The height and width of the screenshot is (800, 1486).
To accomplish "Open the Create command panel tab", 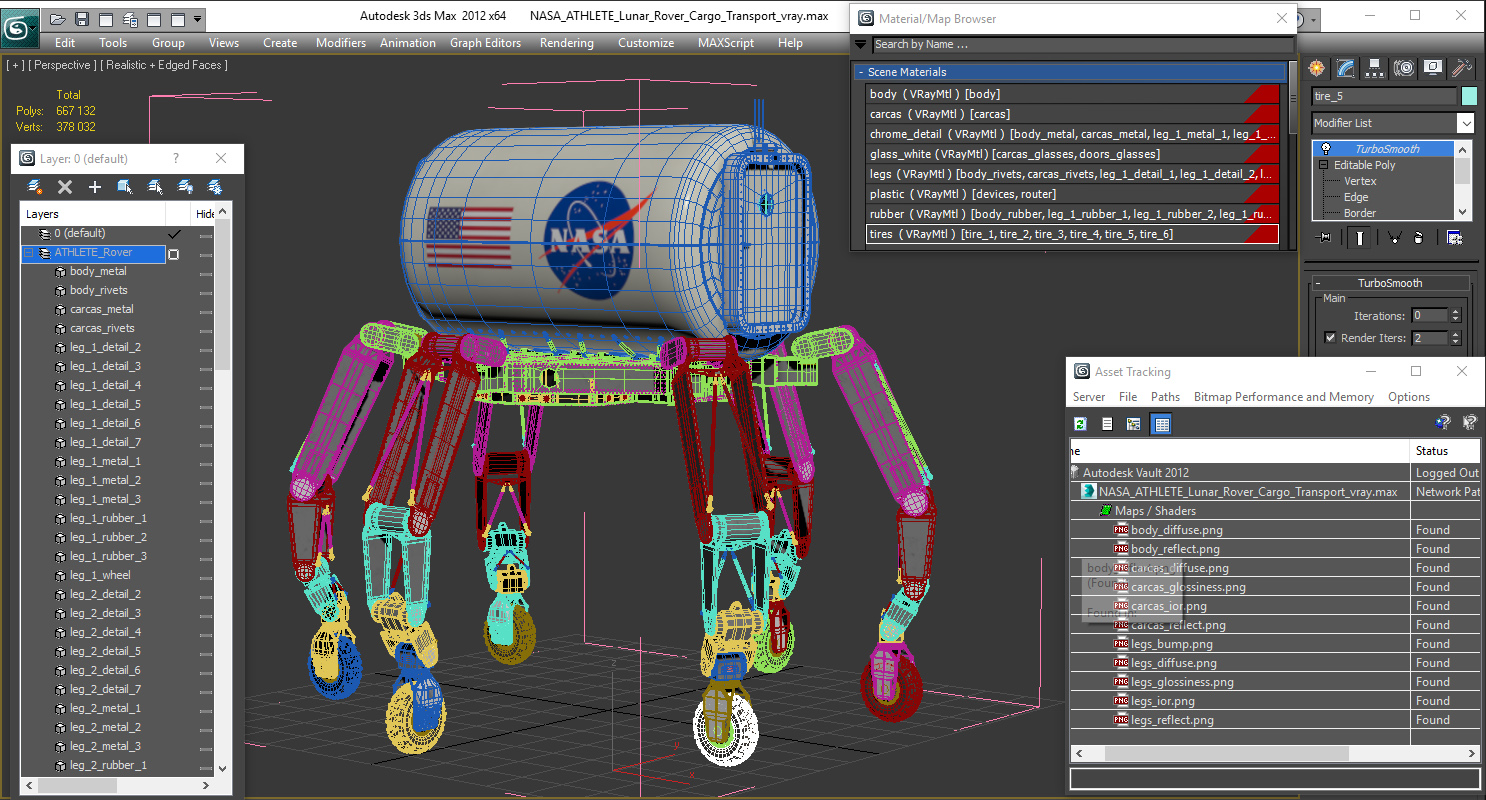I will pyautogui.click(x=1317, y=68).
